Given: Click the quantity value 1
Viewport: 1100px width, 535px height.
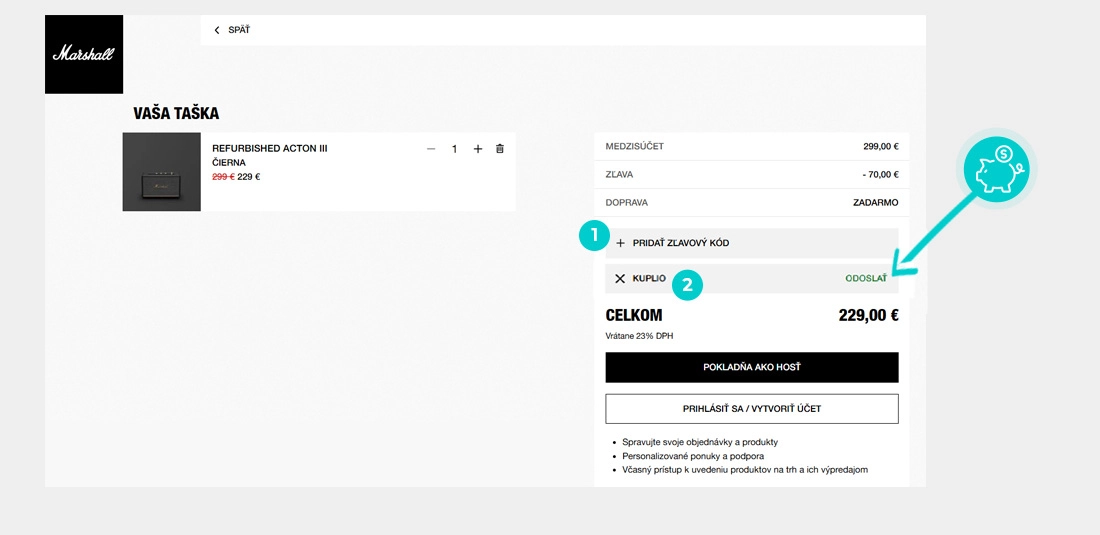Looking at the screenshot, I should tap(455, 149).
